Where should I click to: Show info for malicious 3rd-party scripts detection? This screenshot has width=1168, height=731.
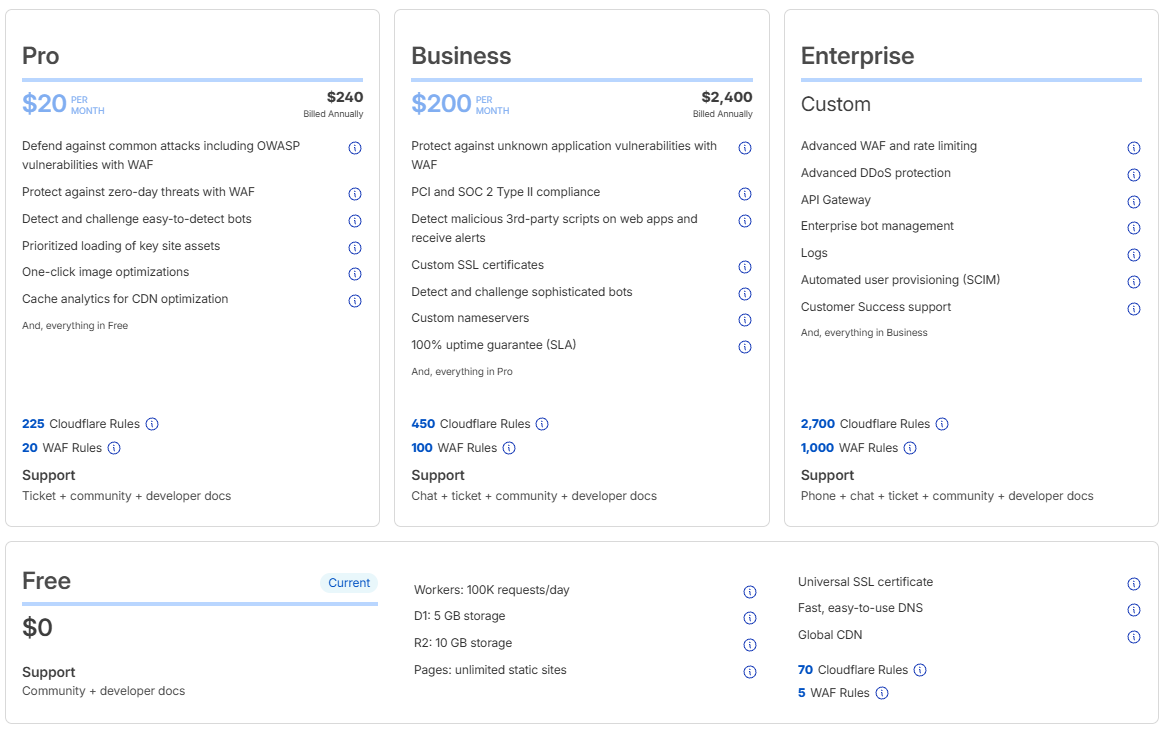[x=745, y=221]
